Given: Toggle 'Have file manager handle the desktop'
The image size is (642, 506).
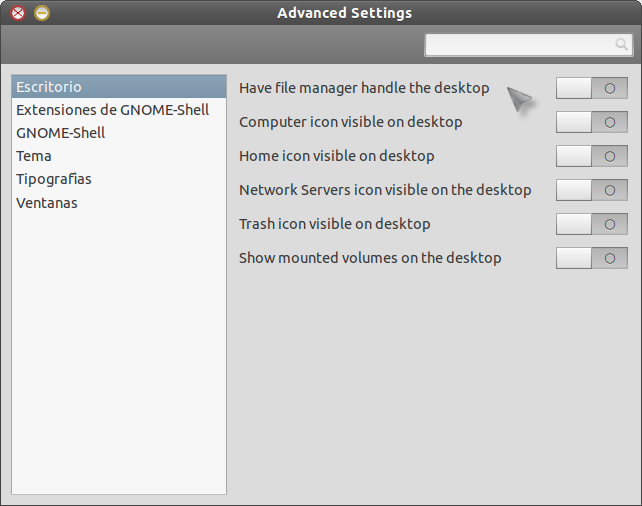Looking at the screenshot, I should [x=591, y=88].
